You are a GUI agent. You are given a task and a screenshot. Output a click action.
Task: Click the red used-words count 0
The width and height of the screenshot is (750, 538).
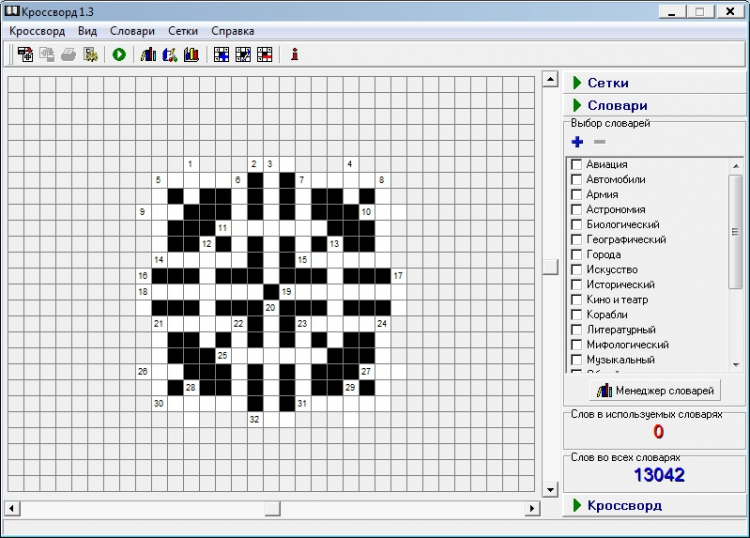tap(659, 432)
